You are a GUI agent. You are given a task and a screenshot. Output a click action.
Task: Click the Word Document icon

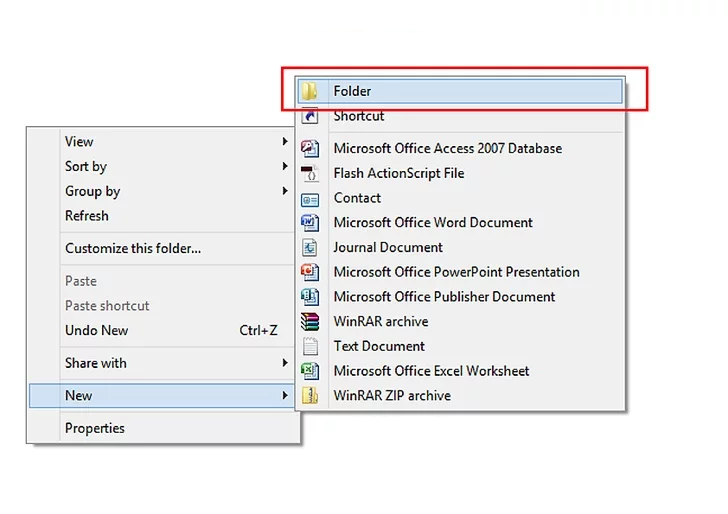click(x=310, y=223)
